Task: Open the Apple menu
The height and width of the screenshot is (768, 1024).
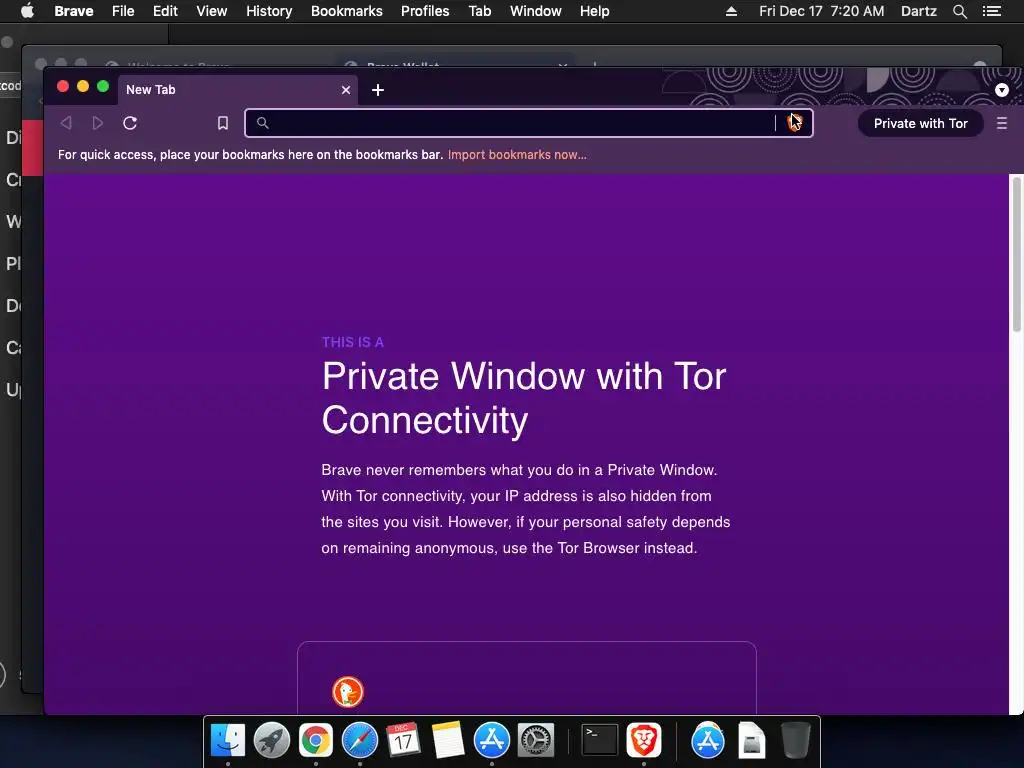Action: click(27, 11)
